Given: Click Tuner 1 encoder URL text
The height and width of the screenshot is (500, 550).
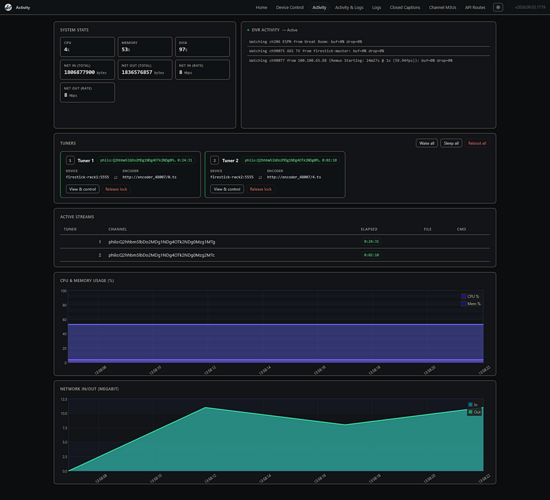Looking at the screenshot, I should [149, 177].
